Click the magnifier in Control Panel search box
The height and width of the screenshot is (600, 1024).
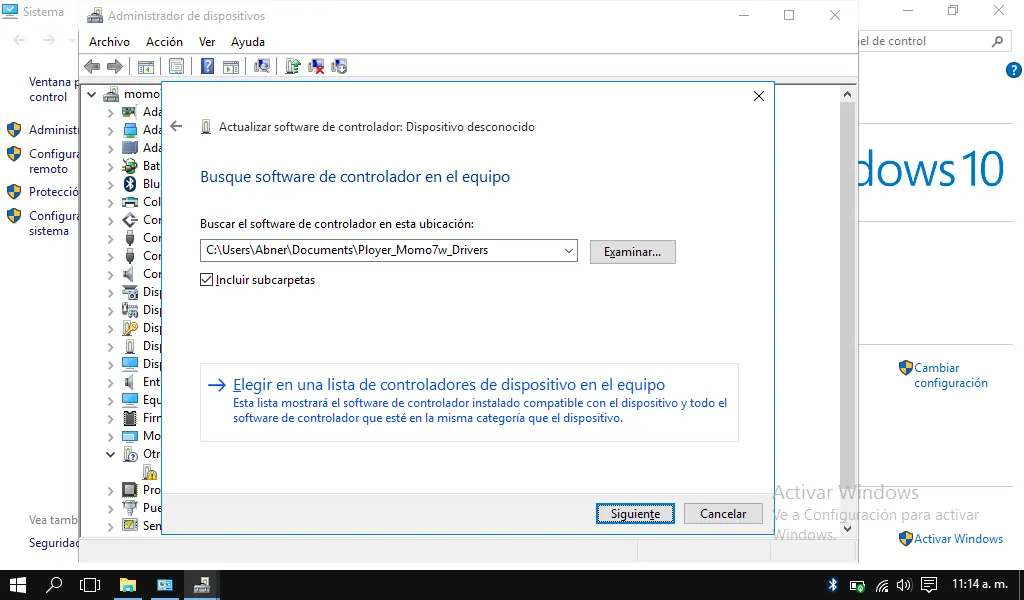coord(997,41)
